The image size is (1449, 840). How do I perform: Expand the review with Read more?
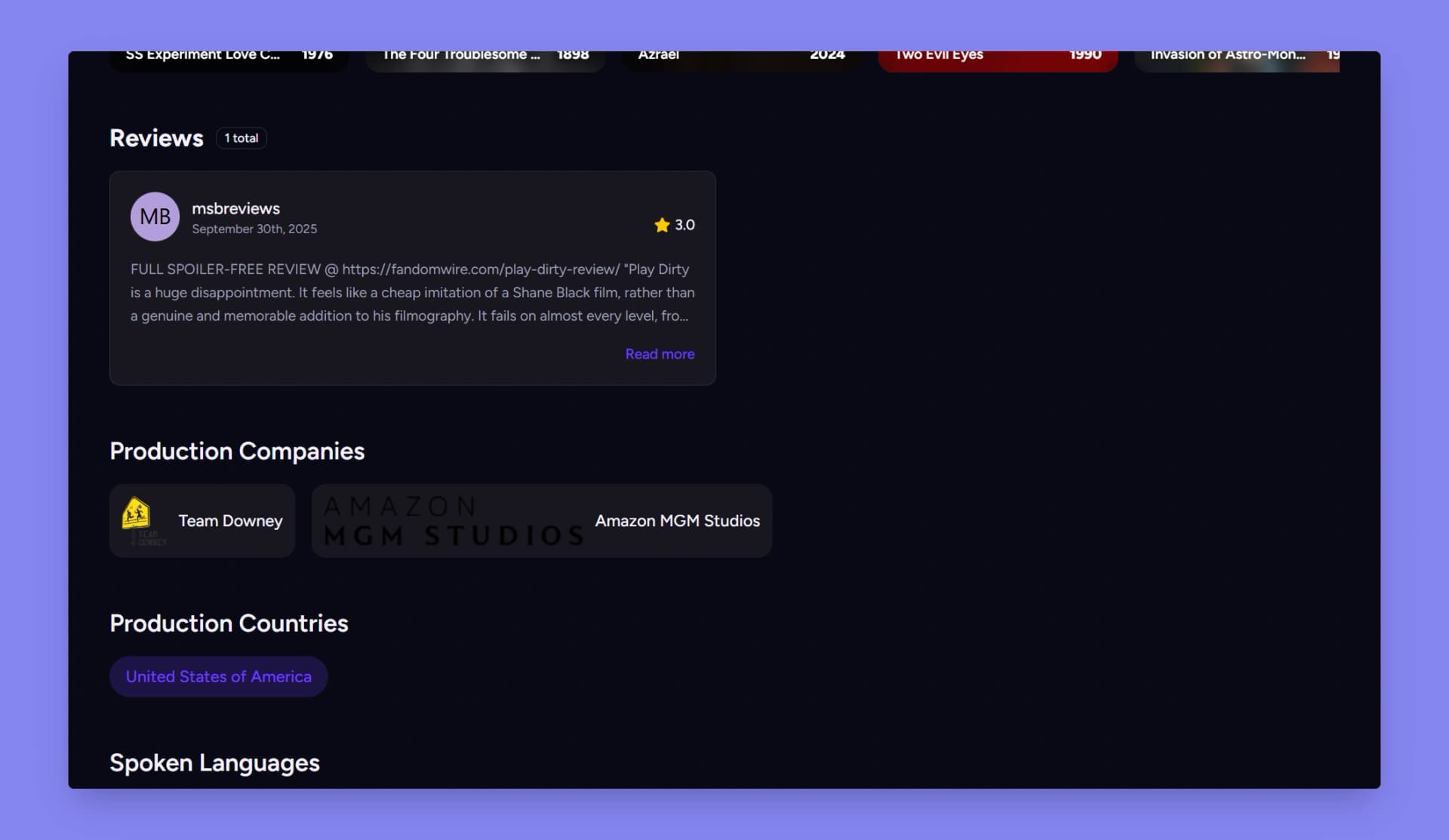click(660, 354)
